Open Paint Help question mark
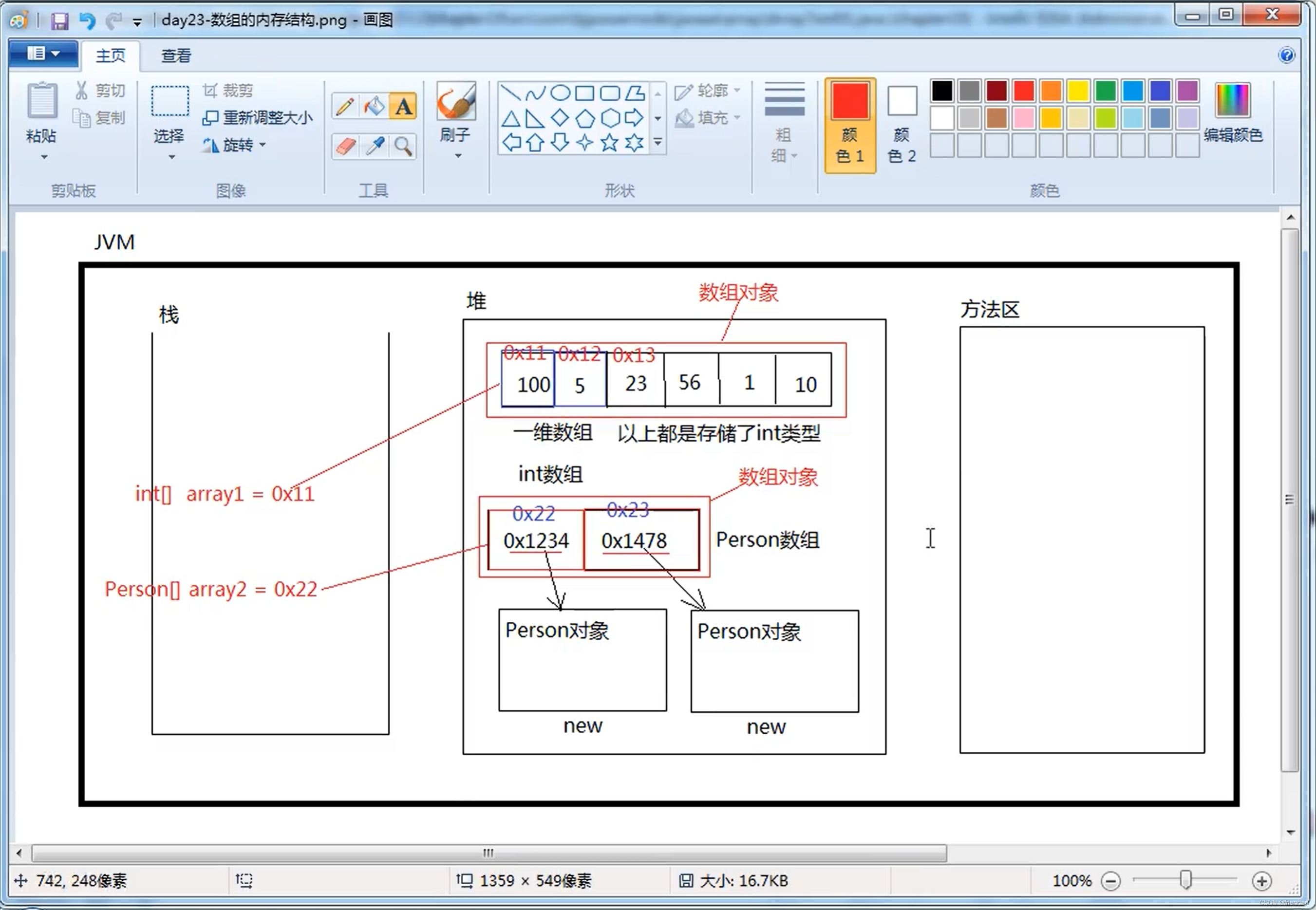 (1286, 56)
